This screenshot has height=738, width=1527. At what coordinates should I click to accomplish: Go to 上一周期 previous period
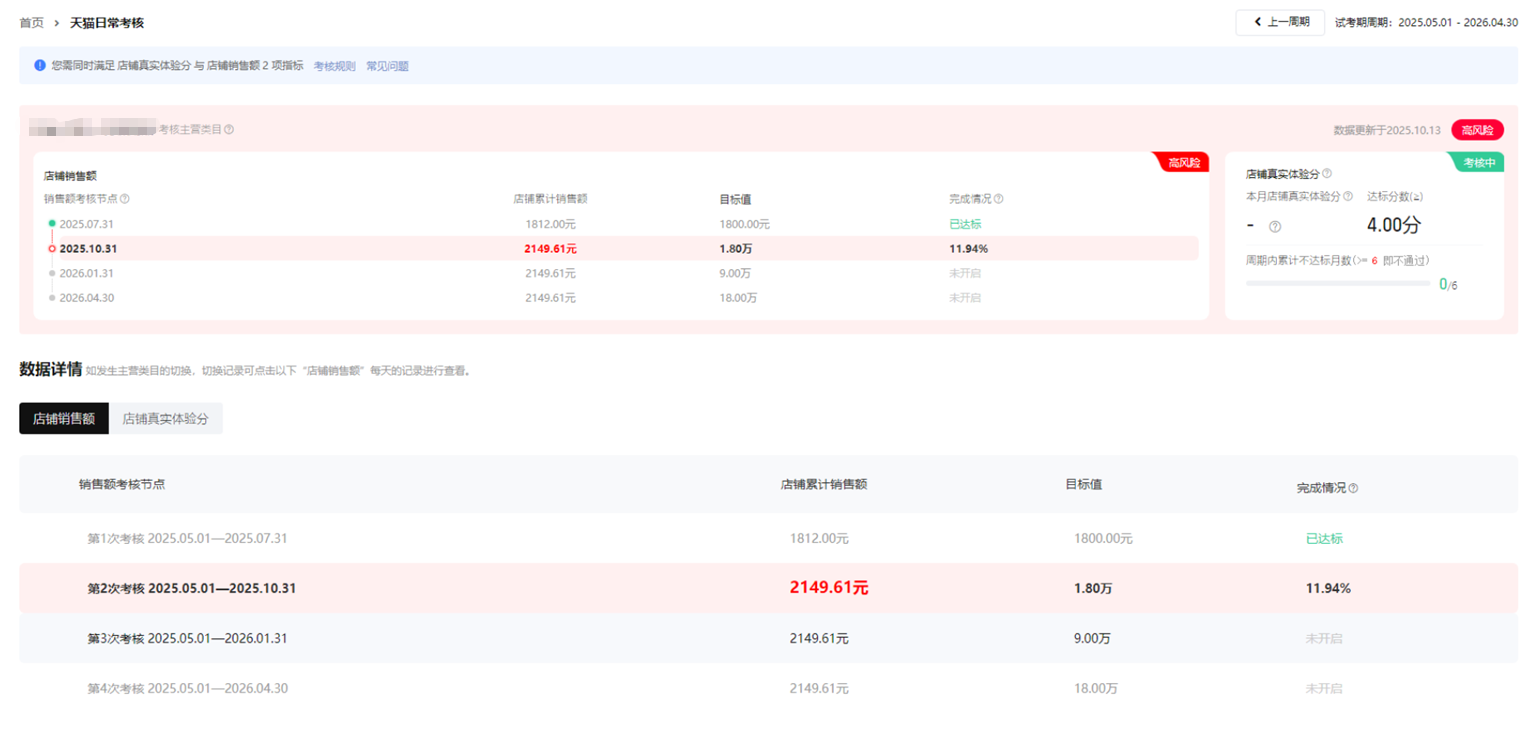(1280, 22)
